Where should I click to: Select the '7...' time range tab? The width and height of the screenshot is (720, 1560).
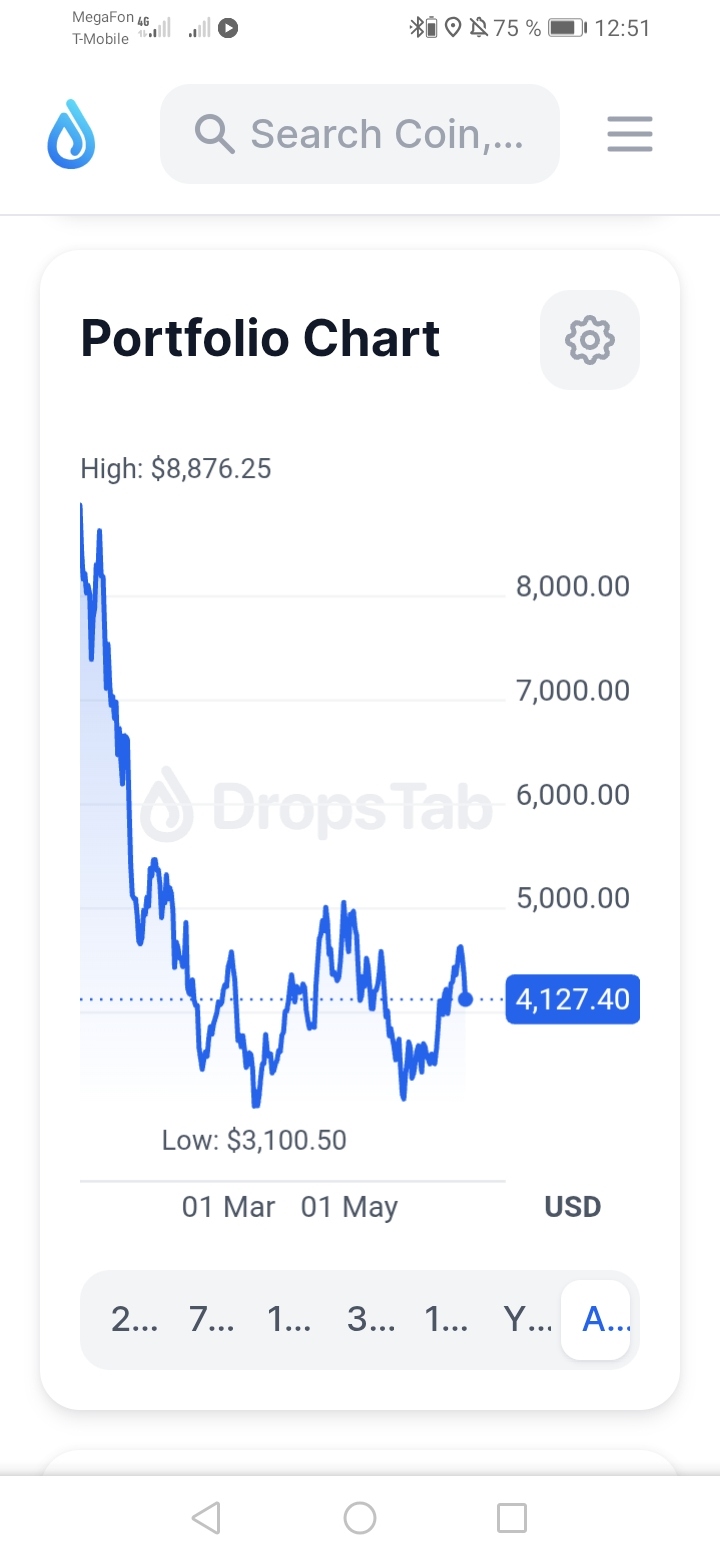tap(212, 1320)
